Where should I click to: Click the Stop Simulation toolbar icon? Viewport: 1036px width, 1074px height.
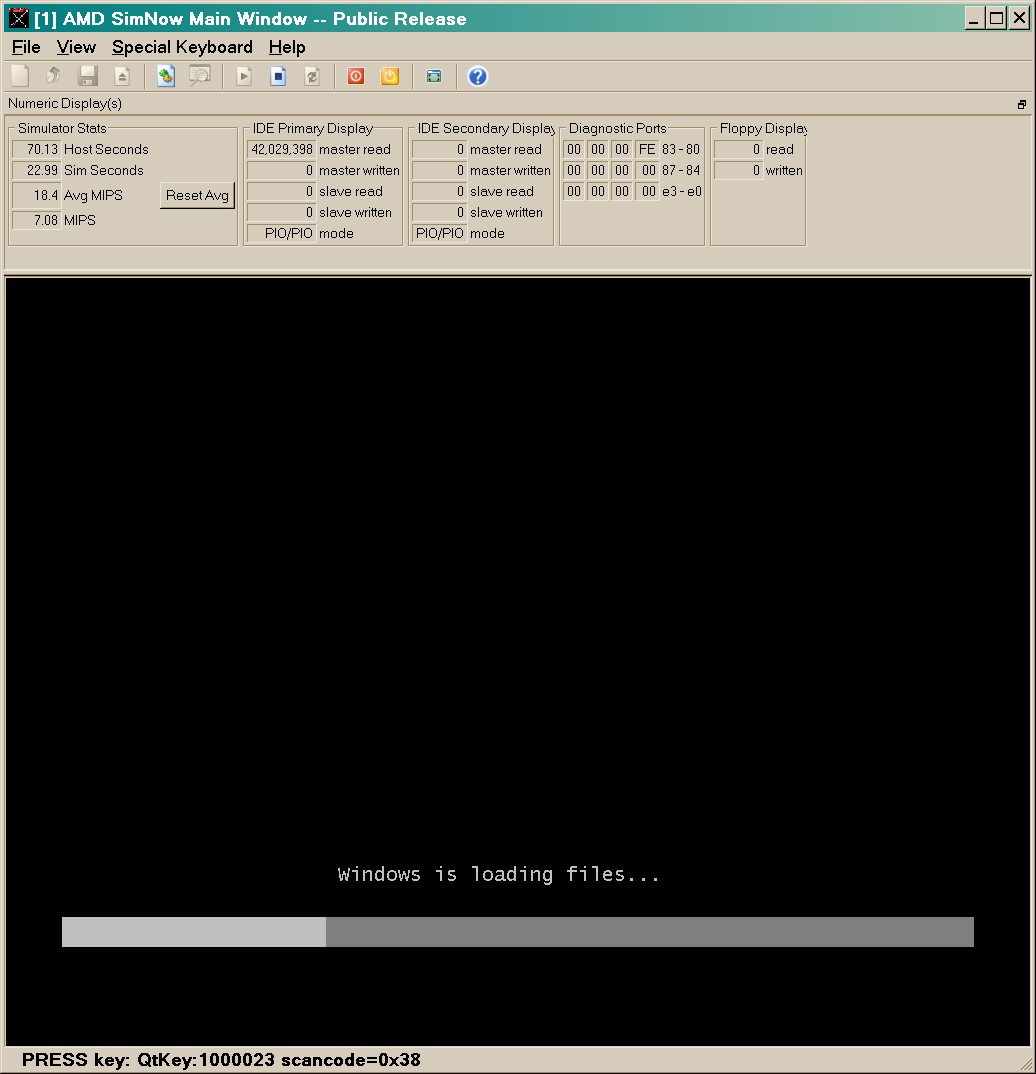click(x=278, y=76)
